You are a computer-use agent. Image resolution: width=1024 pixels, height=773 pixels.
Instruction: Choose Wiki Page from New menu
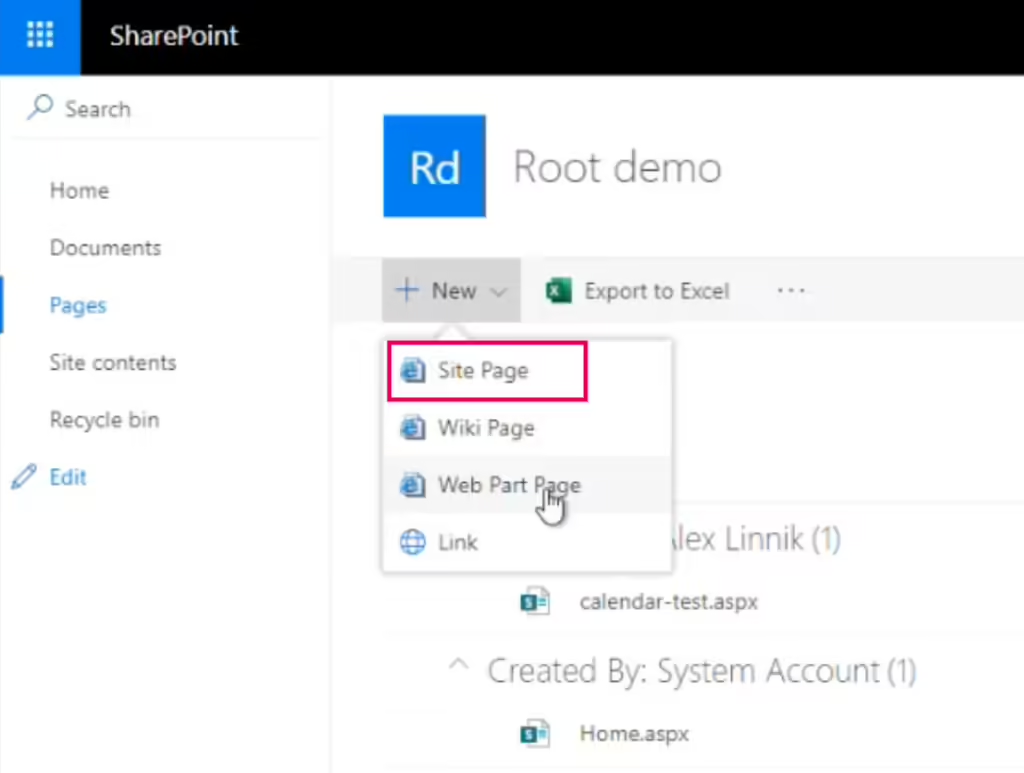pyautogui.click(x=527, y=428)
